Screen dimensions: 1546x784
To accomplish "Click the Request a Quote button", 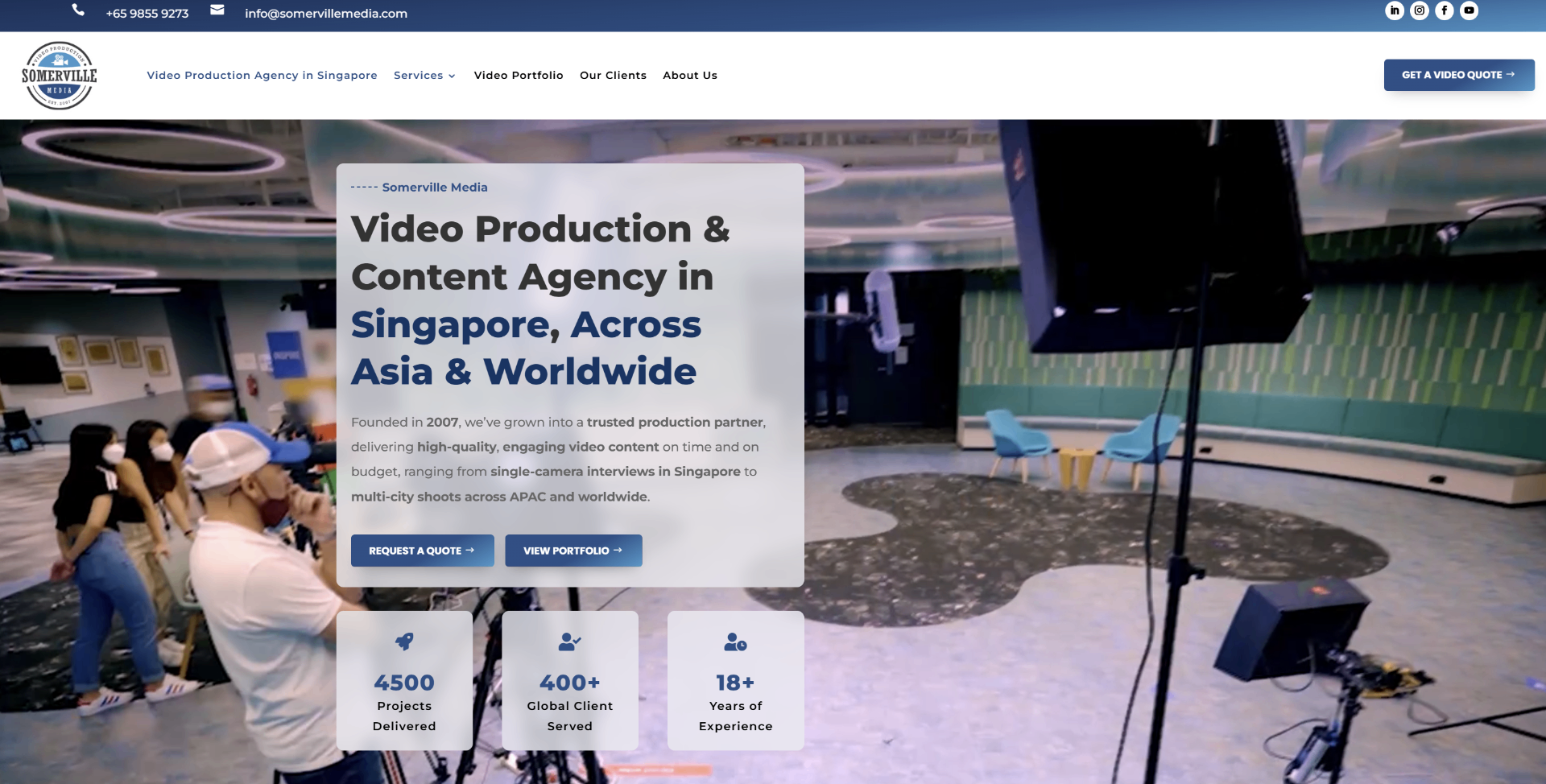I will (422, 551).
